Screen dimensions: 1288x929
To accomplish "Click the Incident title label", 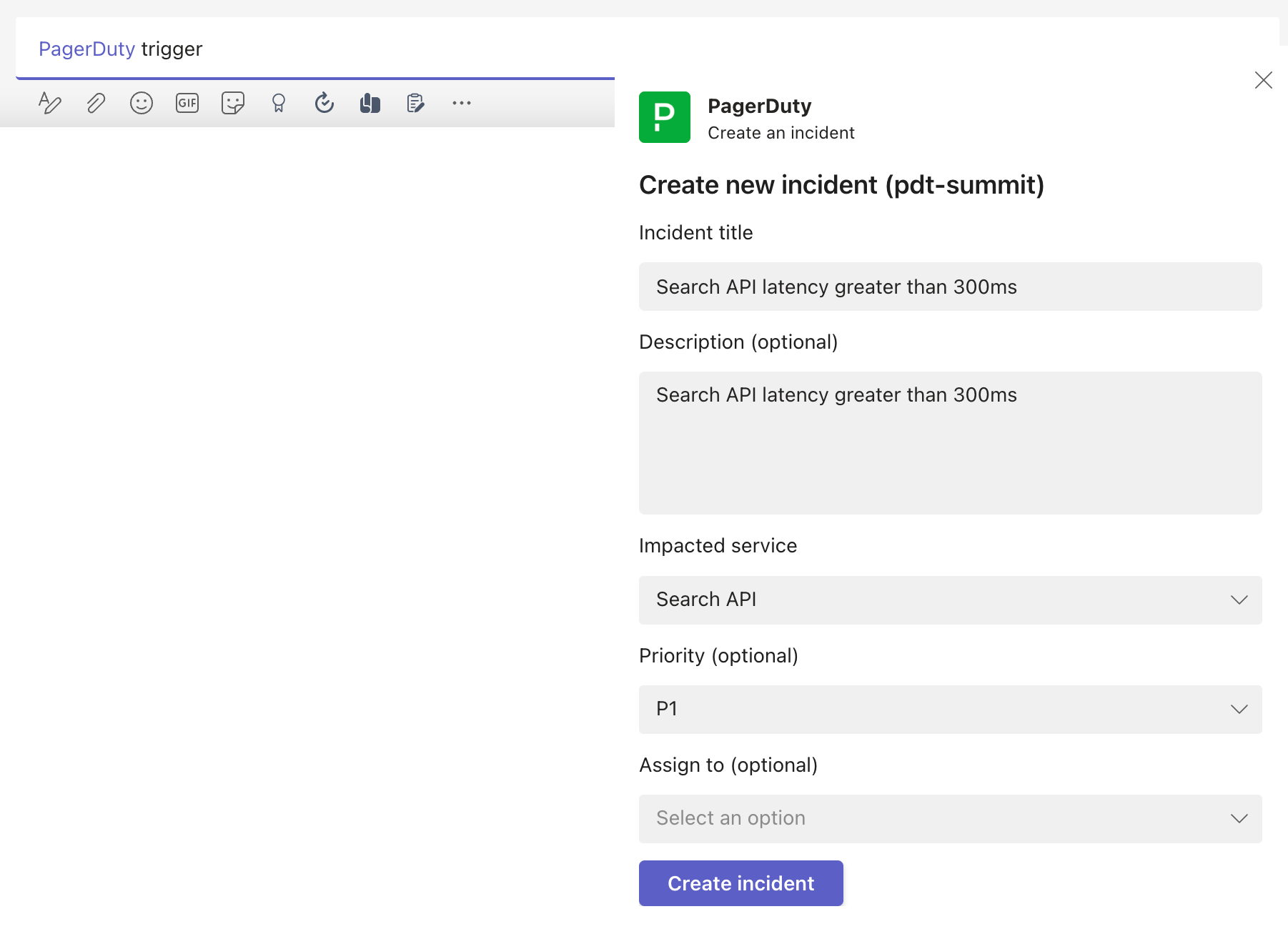I will [695, 233].
